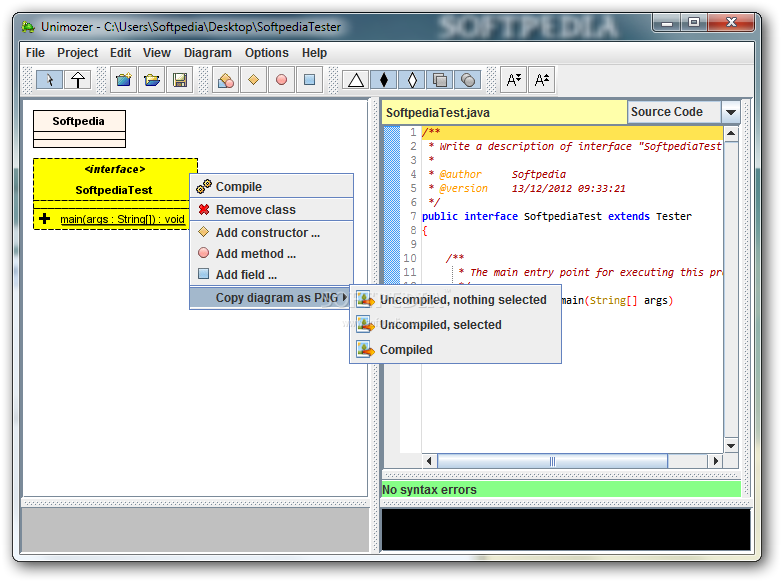
Task: Select Add method ... in context menu
Action: pyautogui.click(x=271, y=254)
